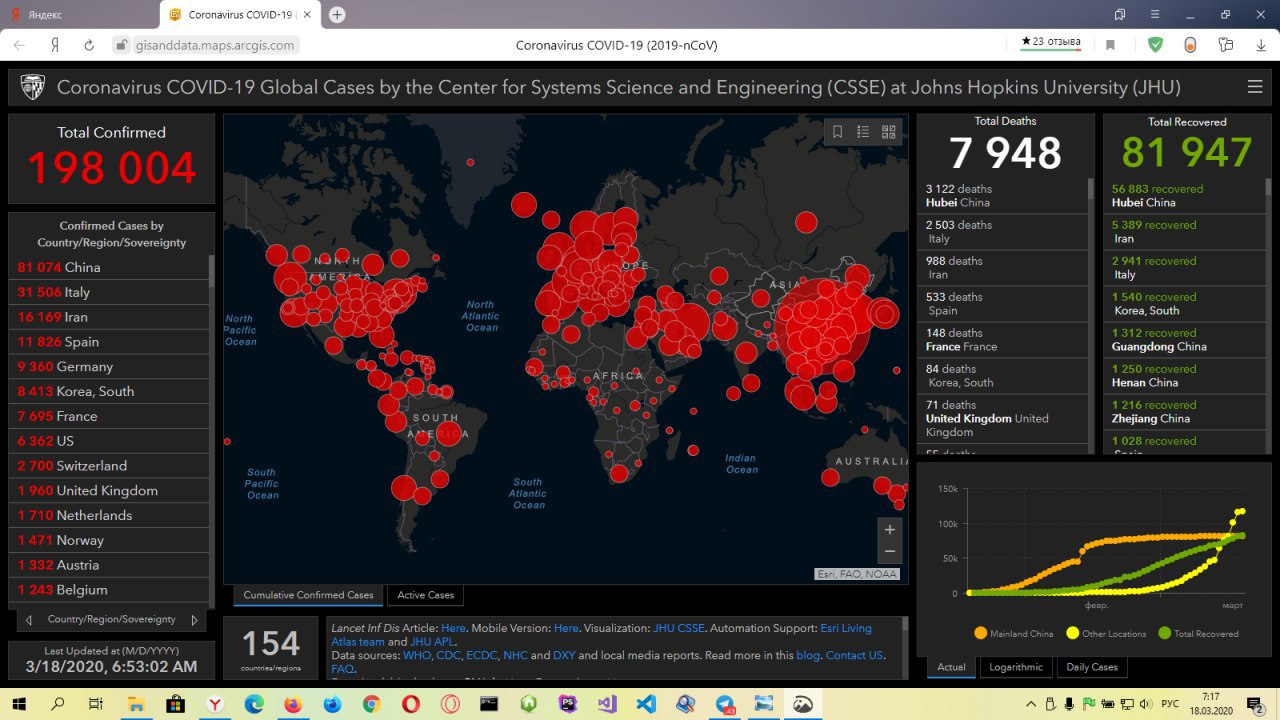Open the CDC data source link
The image size is (1280, 720).
[x=449, y=655]
